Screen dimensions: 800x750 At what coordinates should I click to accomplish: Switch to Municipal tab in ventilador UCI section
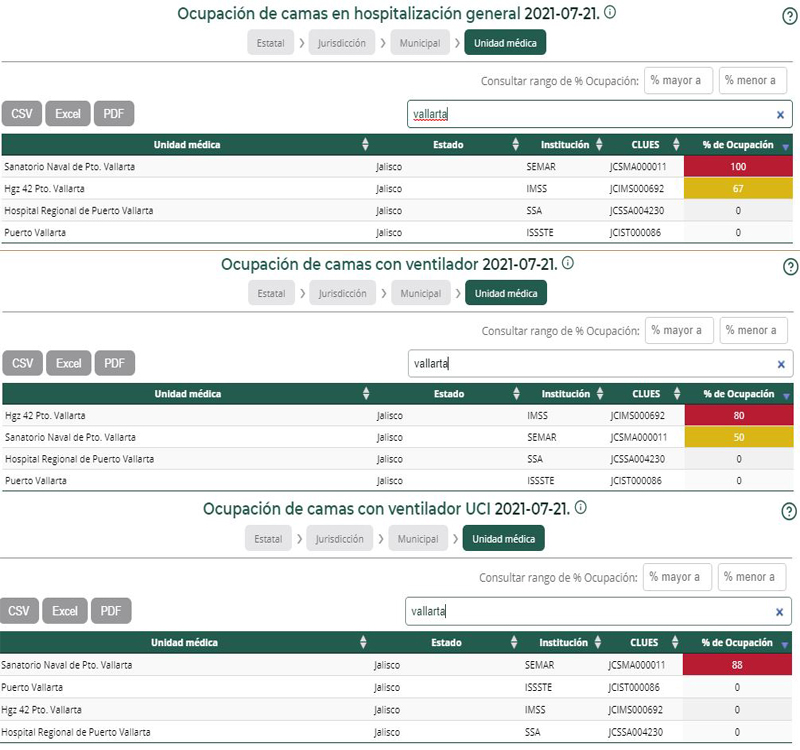point(418,538)
